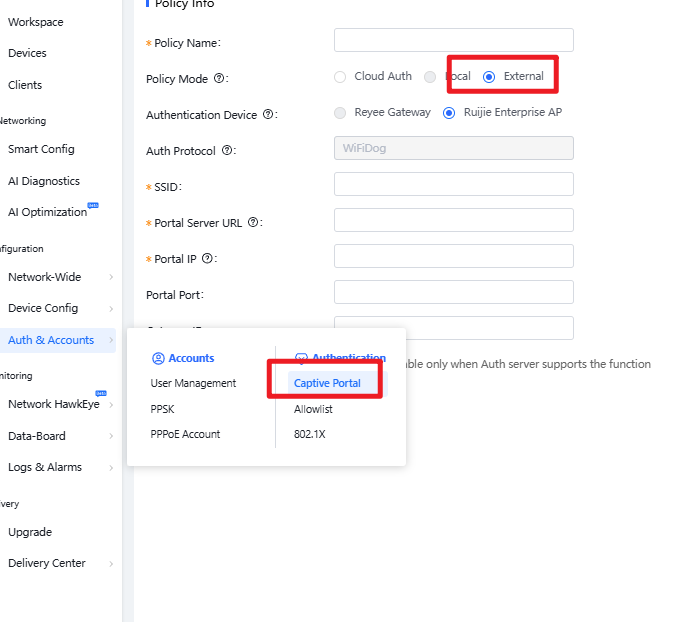Open Captive Portal from the Authentication menu
The height and width of the screenshot is (622, 683).
click(x=327, y=384)
